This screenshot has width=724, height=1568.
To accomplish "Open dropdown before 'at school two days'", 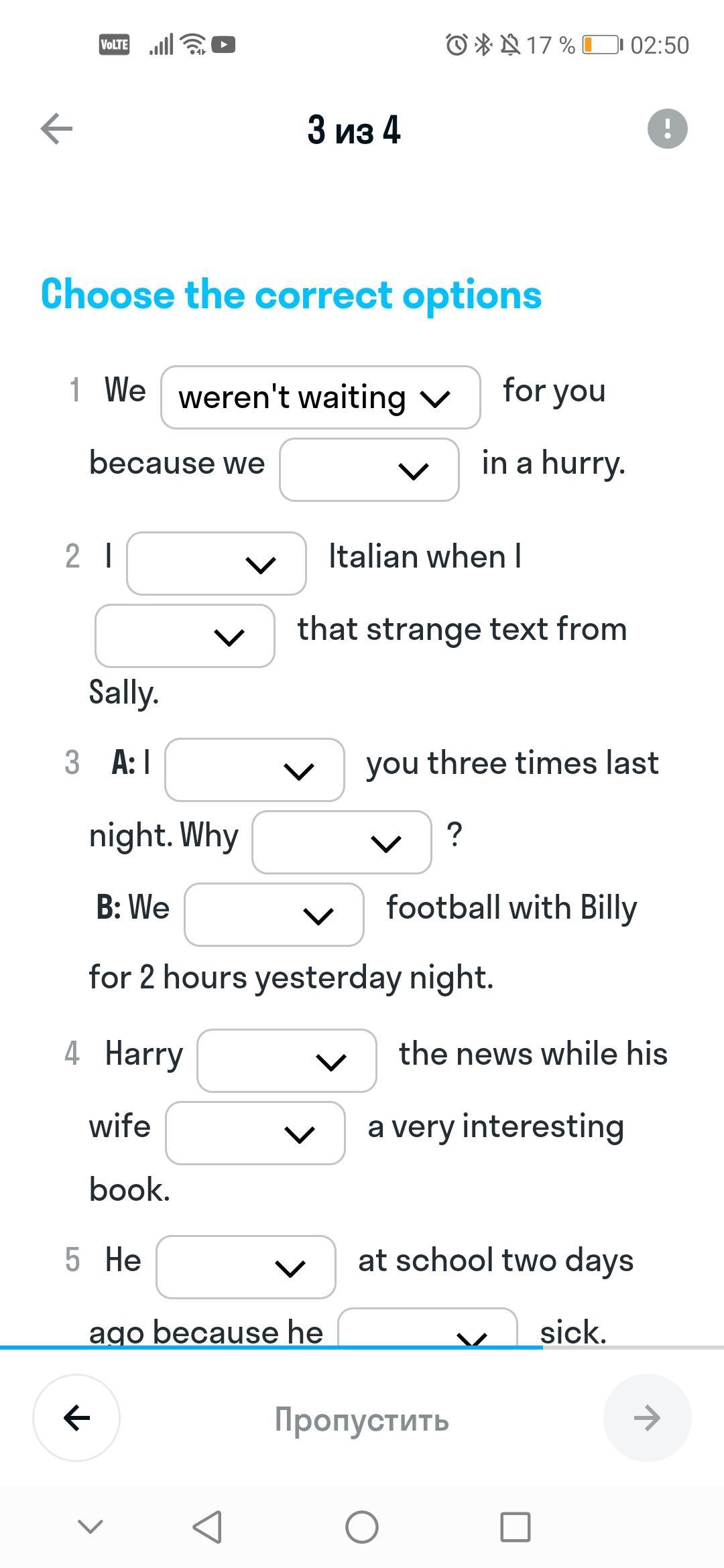I will pyautogui.click(x=246, y=1267).
